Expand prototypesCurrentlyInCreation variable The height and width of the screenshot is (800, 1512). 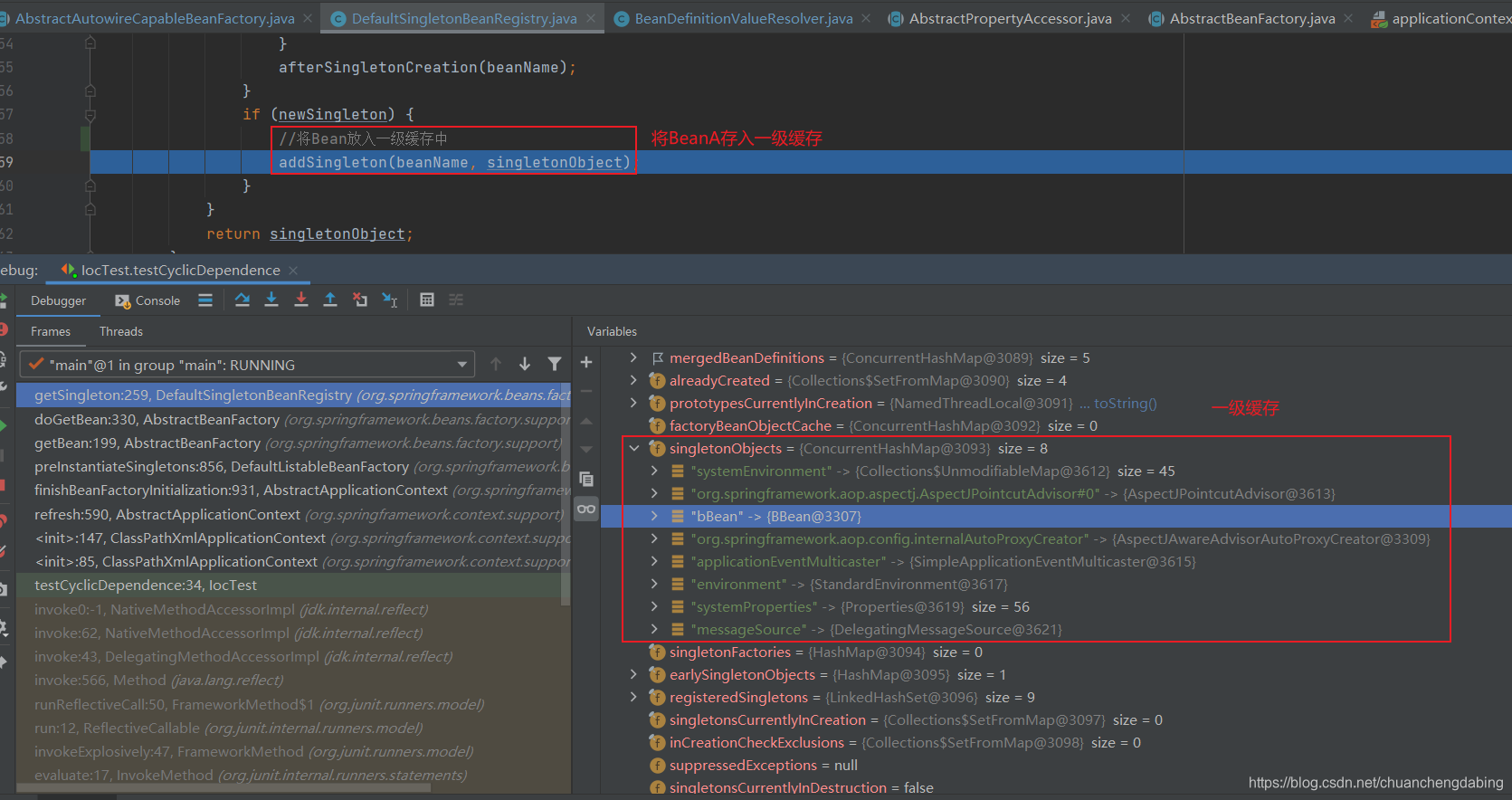click(x=633, y=403)
